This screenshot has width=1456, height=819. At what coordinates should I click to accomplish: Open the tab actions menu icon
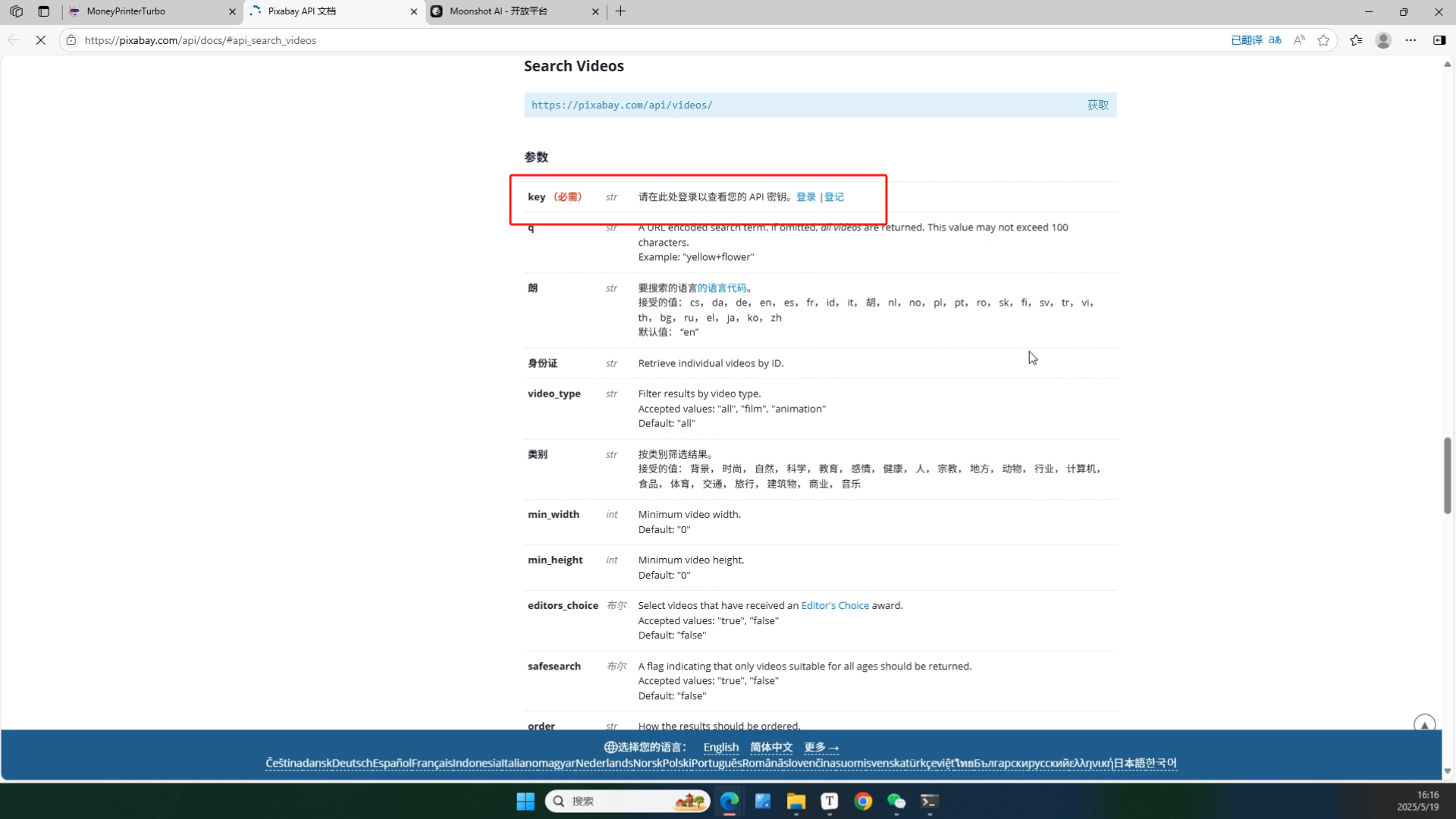43,11
